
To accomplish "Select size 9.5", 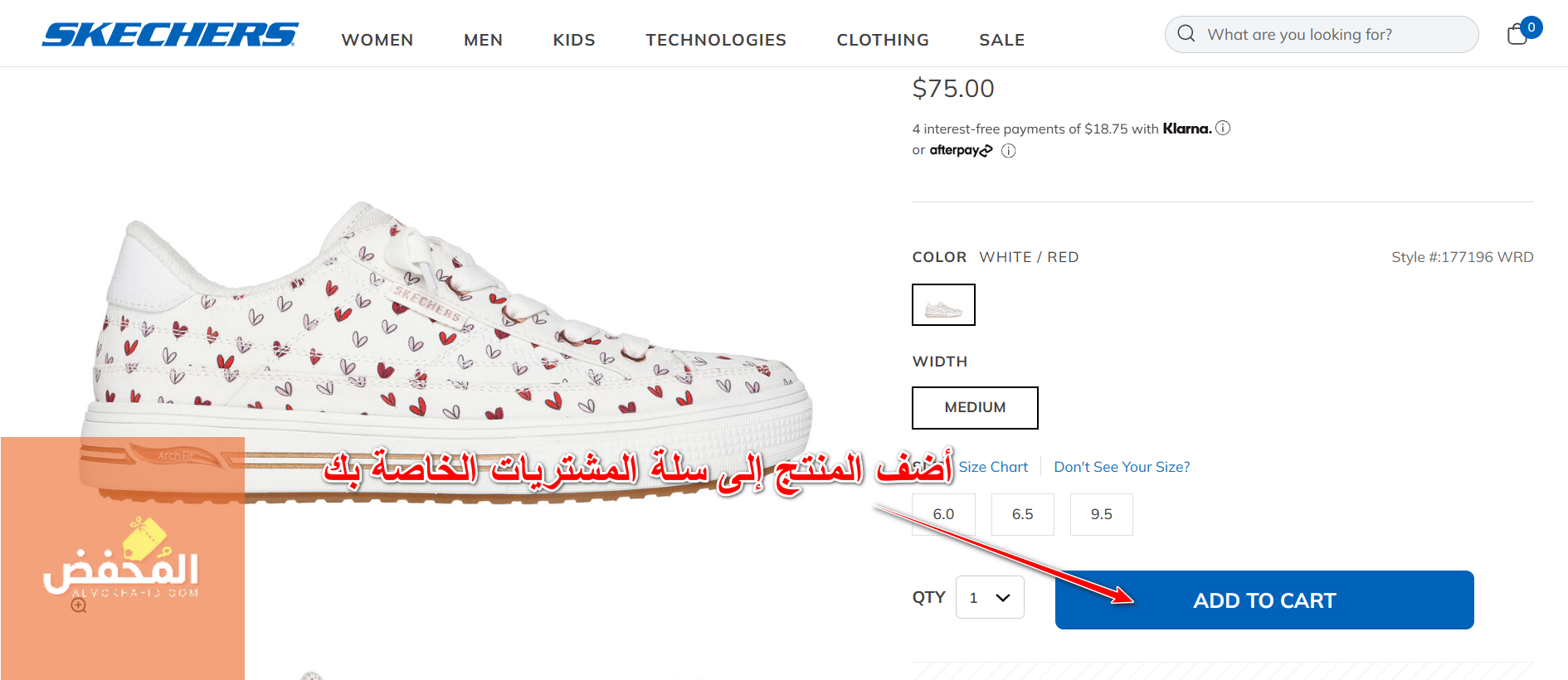I will click(1101, 514).
